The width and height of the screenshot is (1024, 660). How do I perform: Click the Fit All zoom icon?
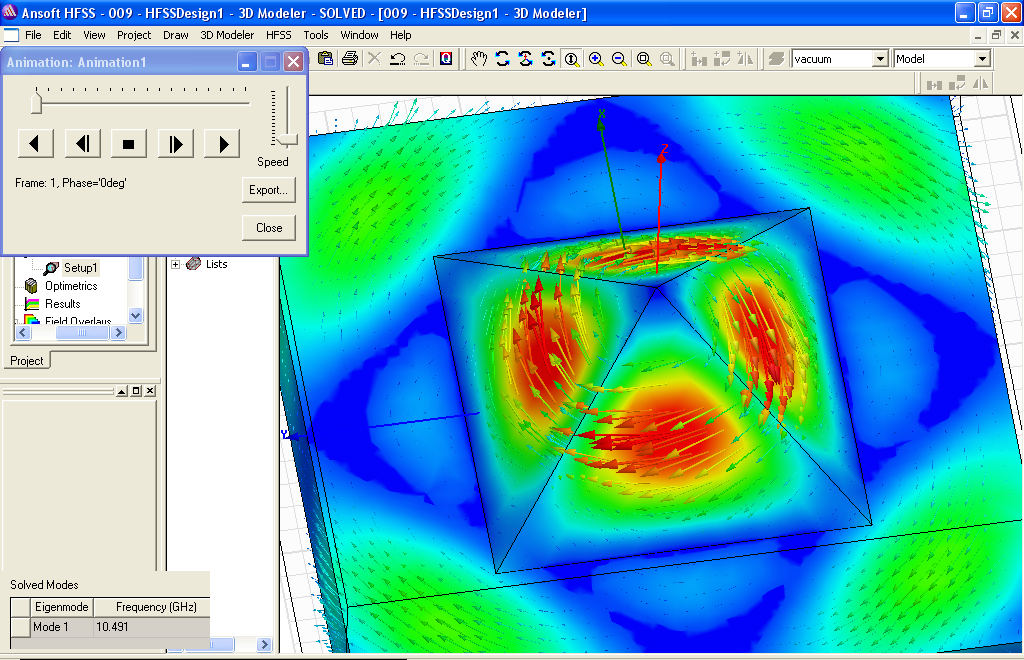pyautogui.click(x=643, y=59)
